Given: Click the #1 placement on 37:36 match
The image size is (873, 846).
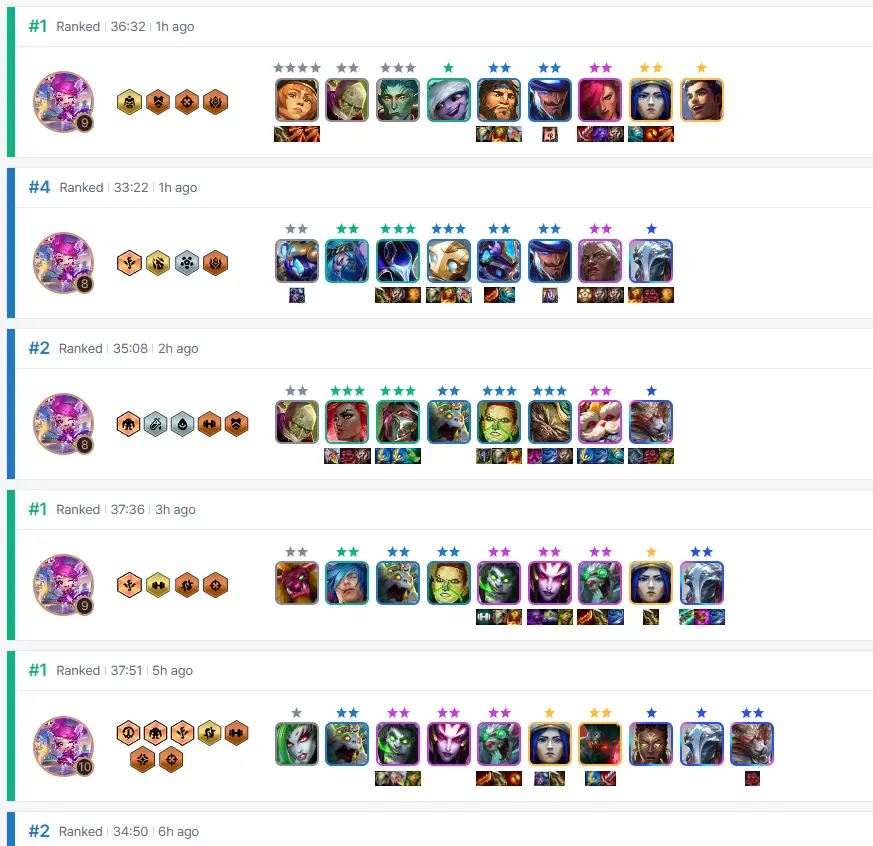Looking at the screenshot, I should point(38,509).
